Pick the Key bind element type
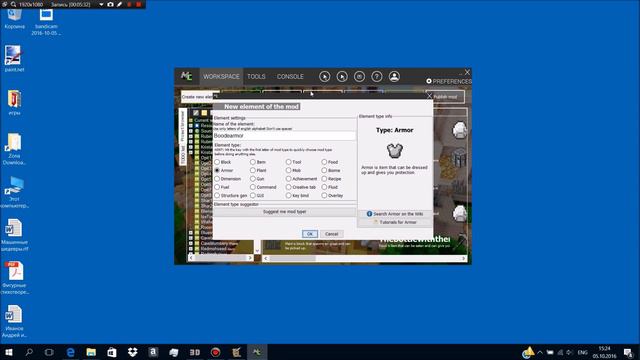640x360 pixels. 289,196
